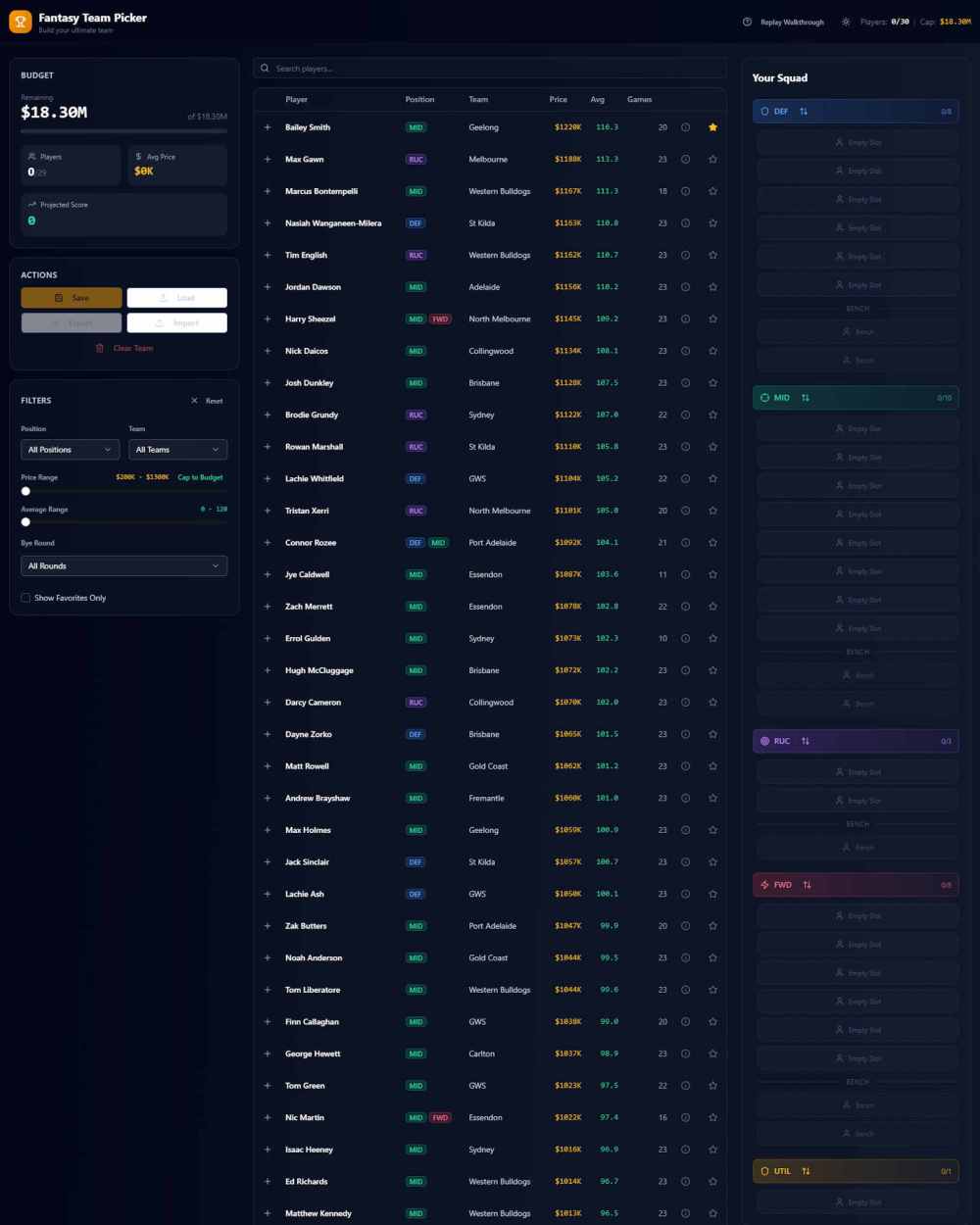Click the Fantasy Team Picker trophy logo
Image resolution: width=980 pixels, height=1225 pixels.
point(20,22)
